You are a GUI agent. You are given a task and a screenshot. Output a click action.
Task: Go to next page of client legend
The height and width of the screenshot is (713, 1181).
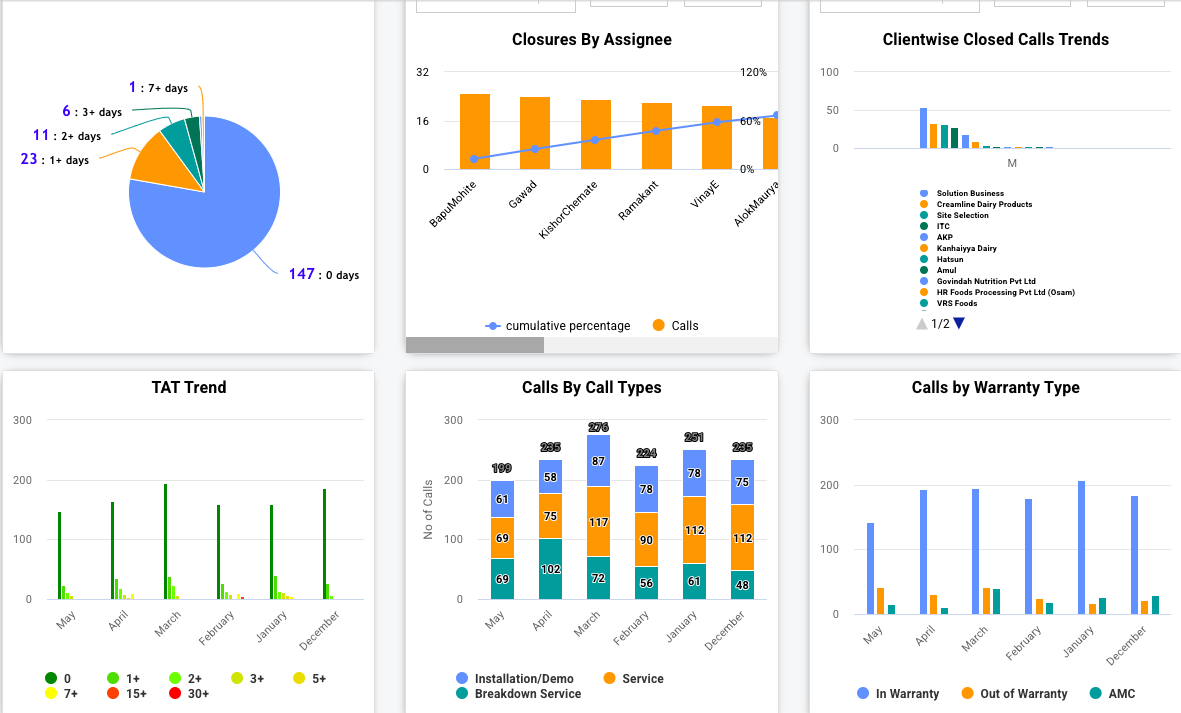pyautogui.click(x=959, y=323)
